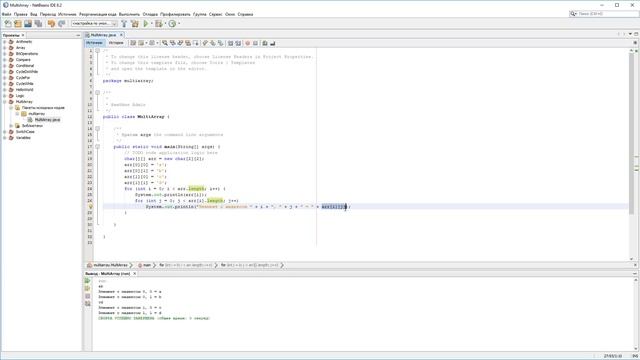Collapse the license comment fold at line 1

pos(98,51)
